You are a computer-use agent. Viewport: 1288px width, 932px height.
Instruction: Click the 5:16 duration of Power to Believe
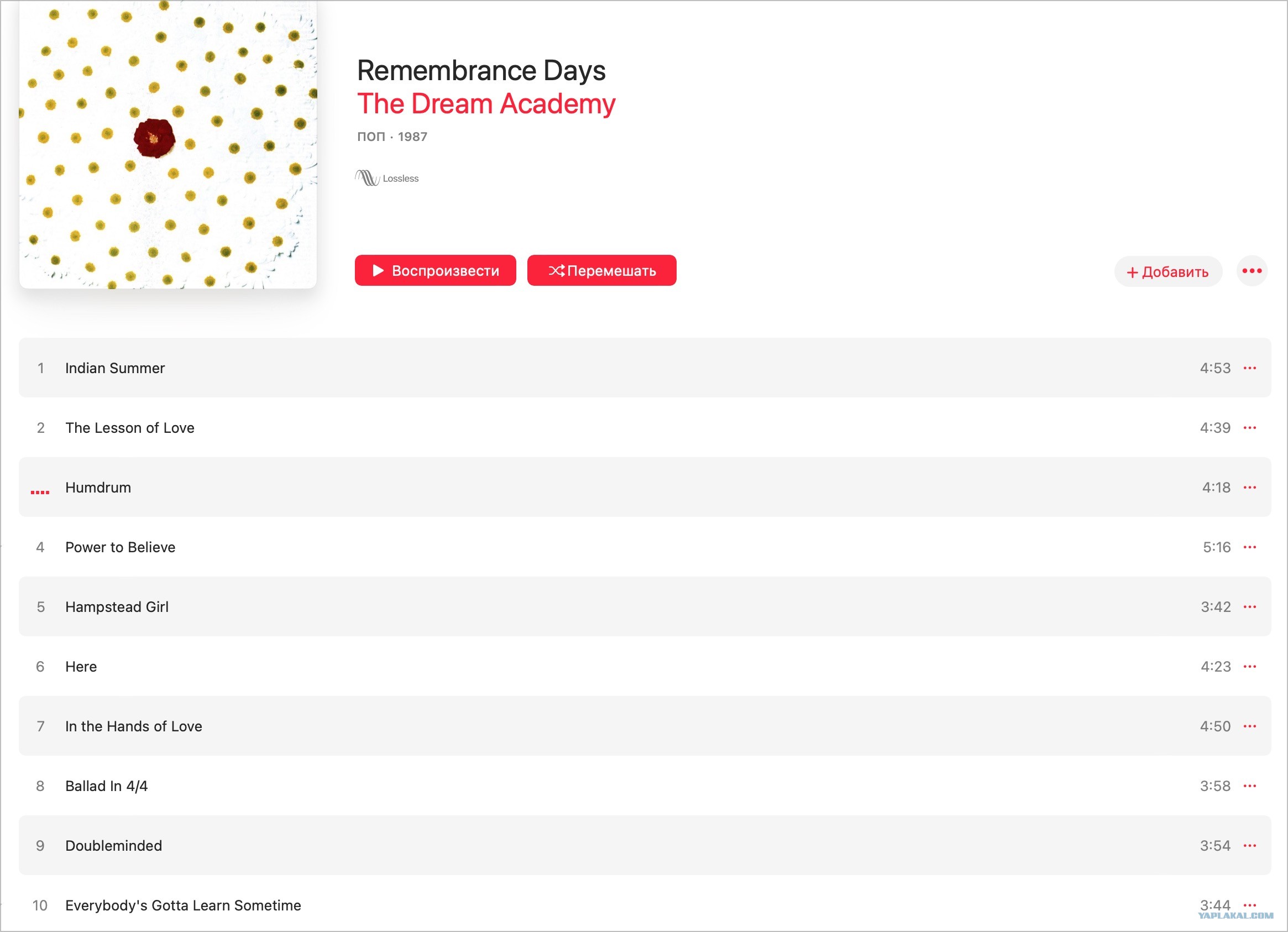pos(1217,547)
